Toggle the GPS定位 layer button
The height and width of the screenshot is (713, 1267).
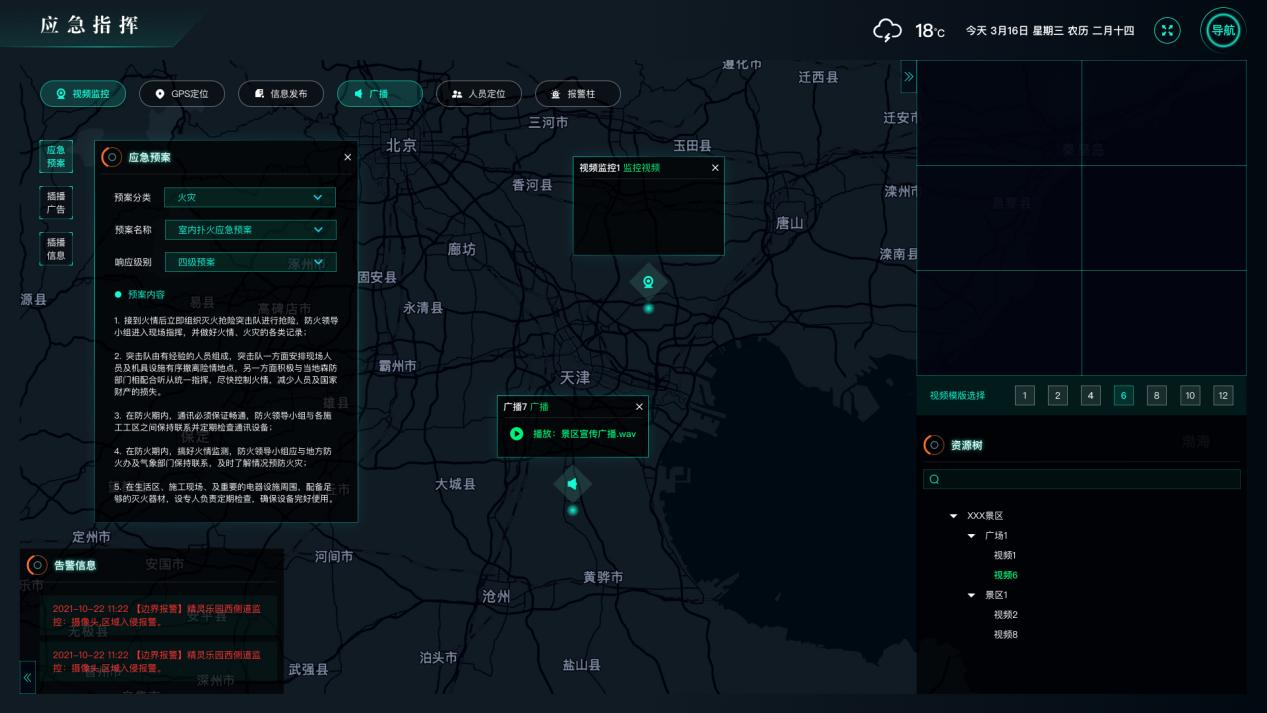point(181,94)
